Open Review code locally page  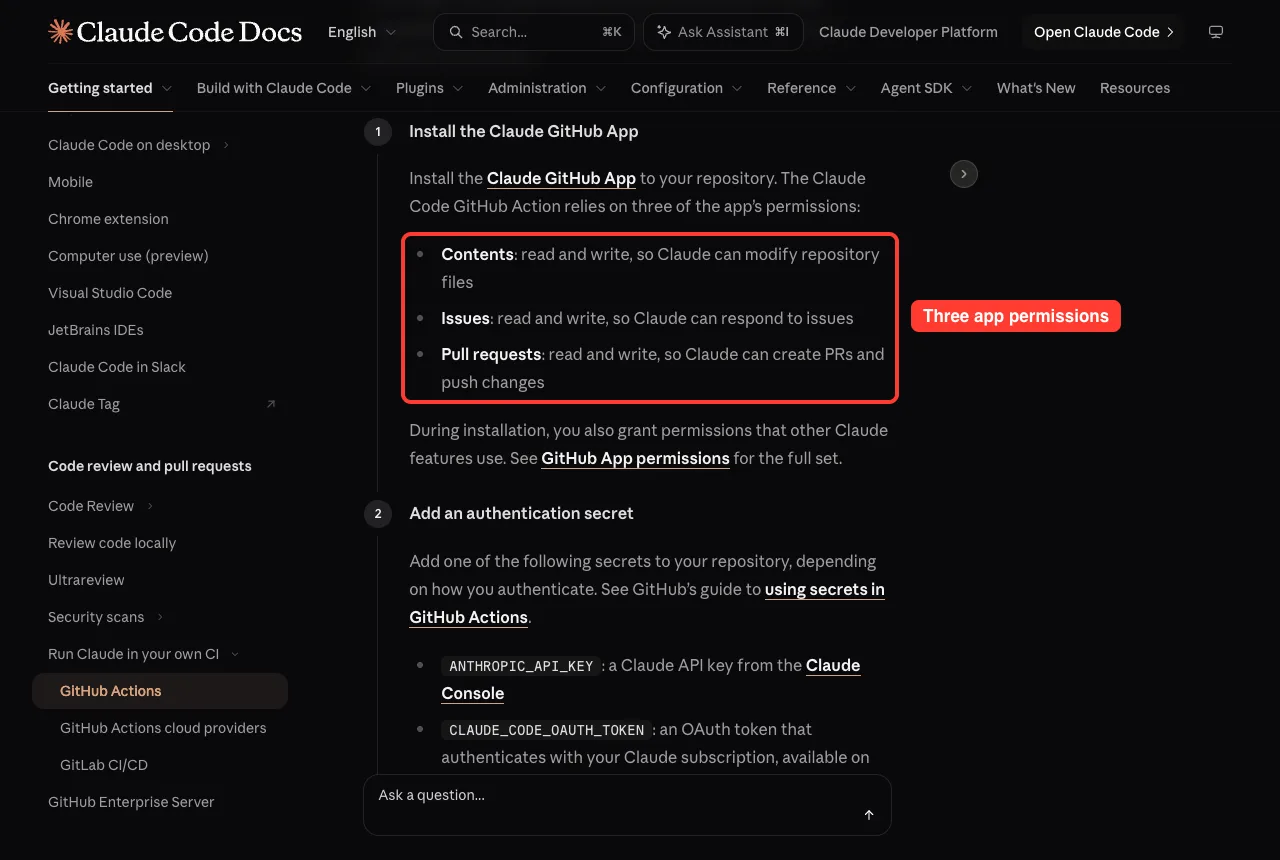112,543
